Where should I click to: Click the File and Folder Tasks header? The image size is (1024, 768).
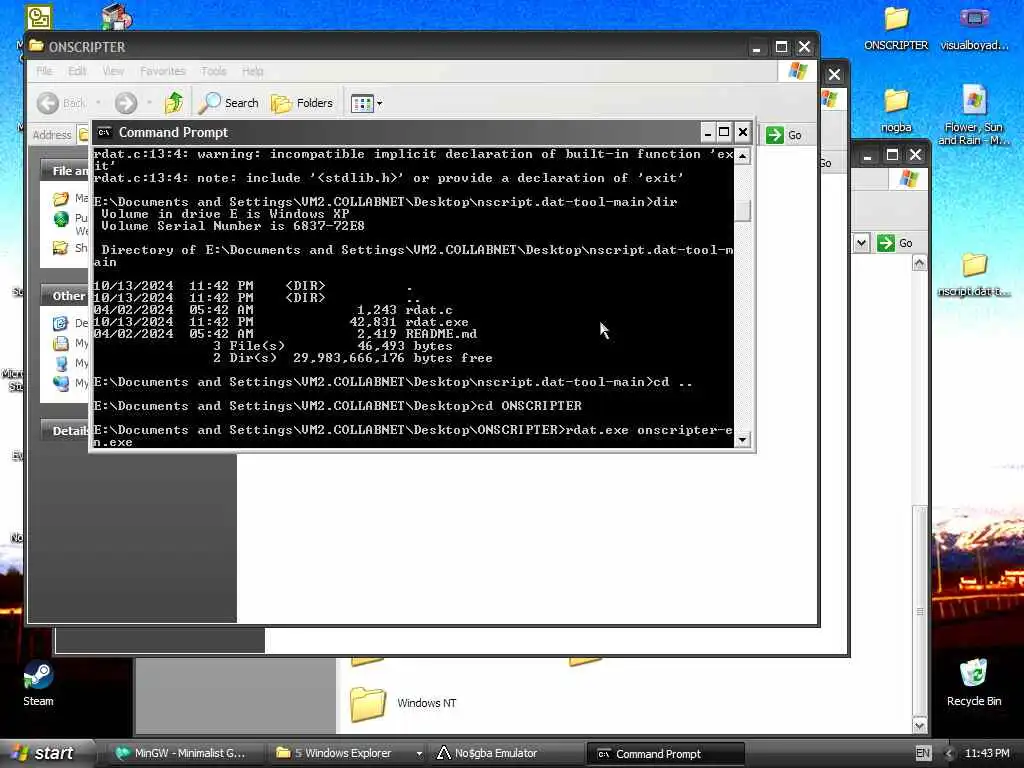[64, 170]
